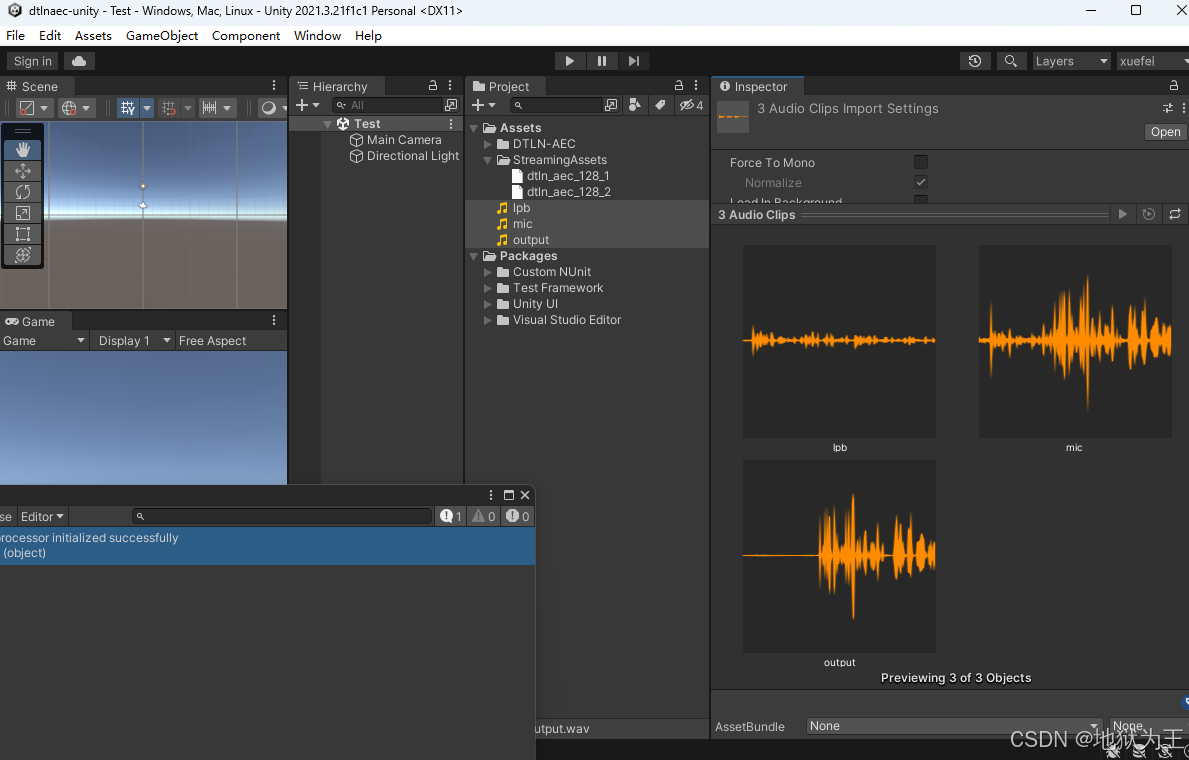
Task: Select the Transform tool in Scene
Action: (23, 255)
